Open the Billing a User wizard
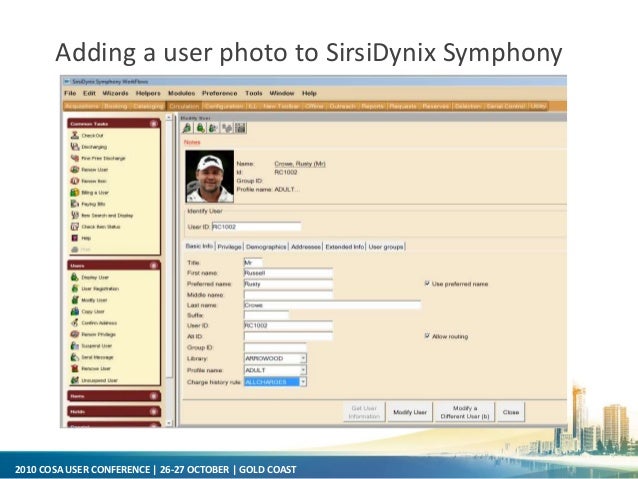 90,192
